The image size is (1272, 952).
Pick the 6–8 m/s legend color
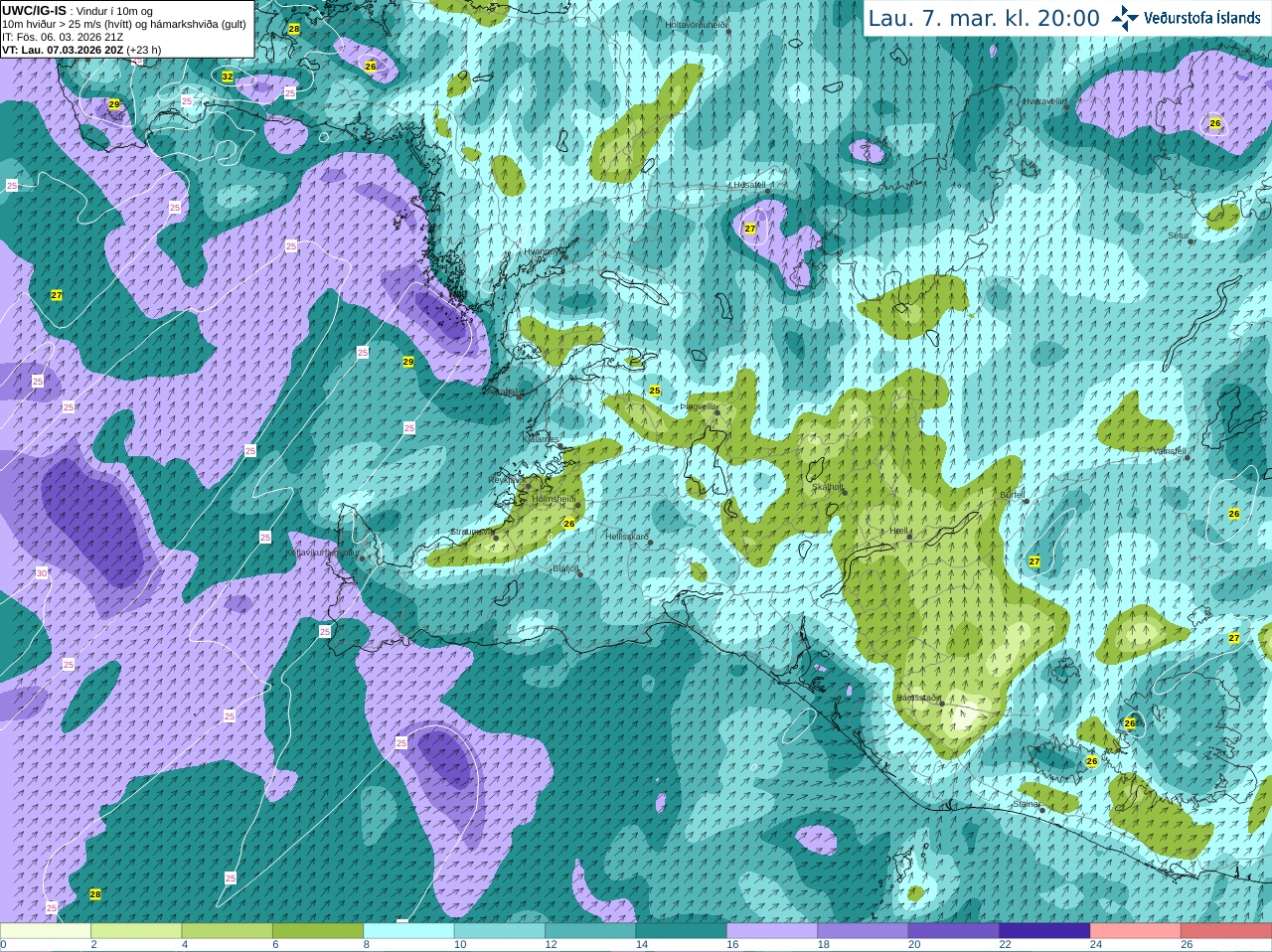(318, 931)
